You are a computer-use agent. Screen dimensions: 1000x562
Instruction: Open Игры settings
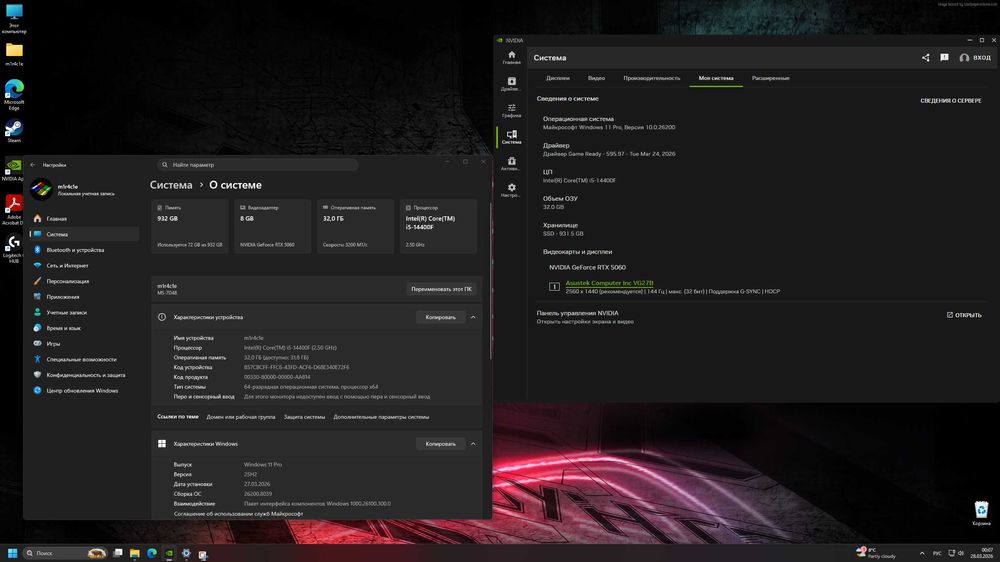point(85,344)
